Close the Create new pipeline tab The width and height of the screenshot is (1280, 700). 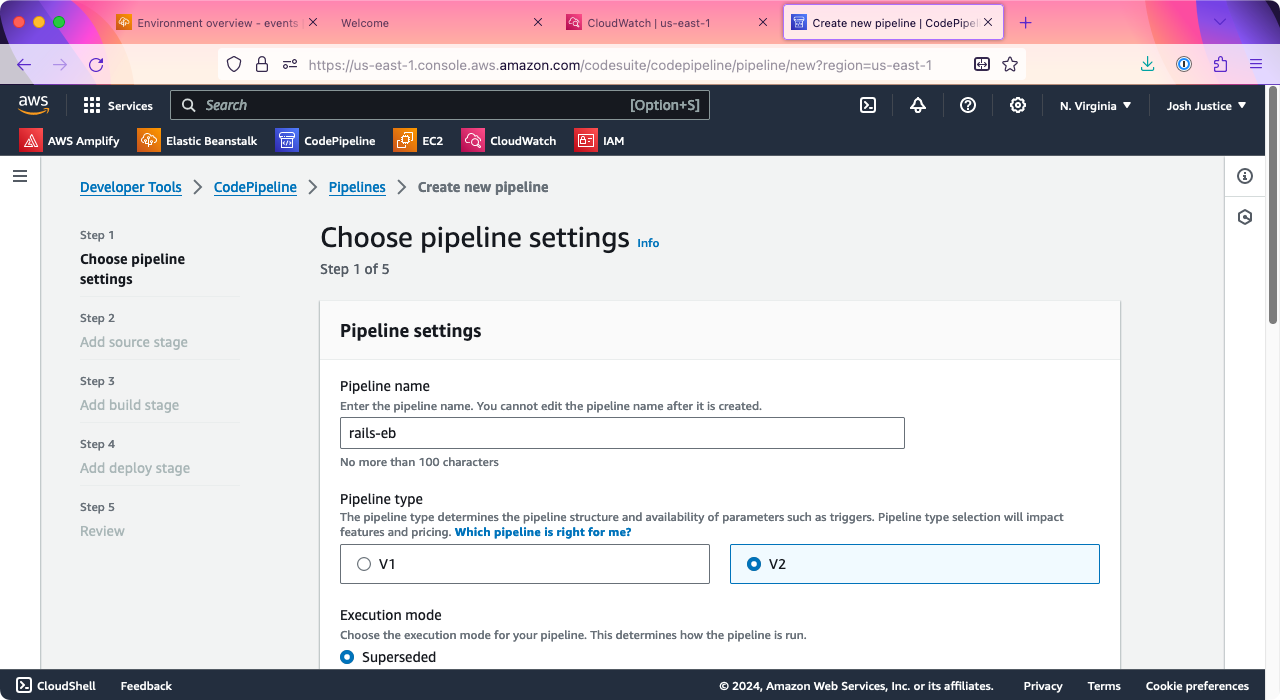coord(989,22)
